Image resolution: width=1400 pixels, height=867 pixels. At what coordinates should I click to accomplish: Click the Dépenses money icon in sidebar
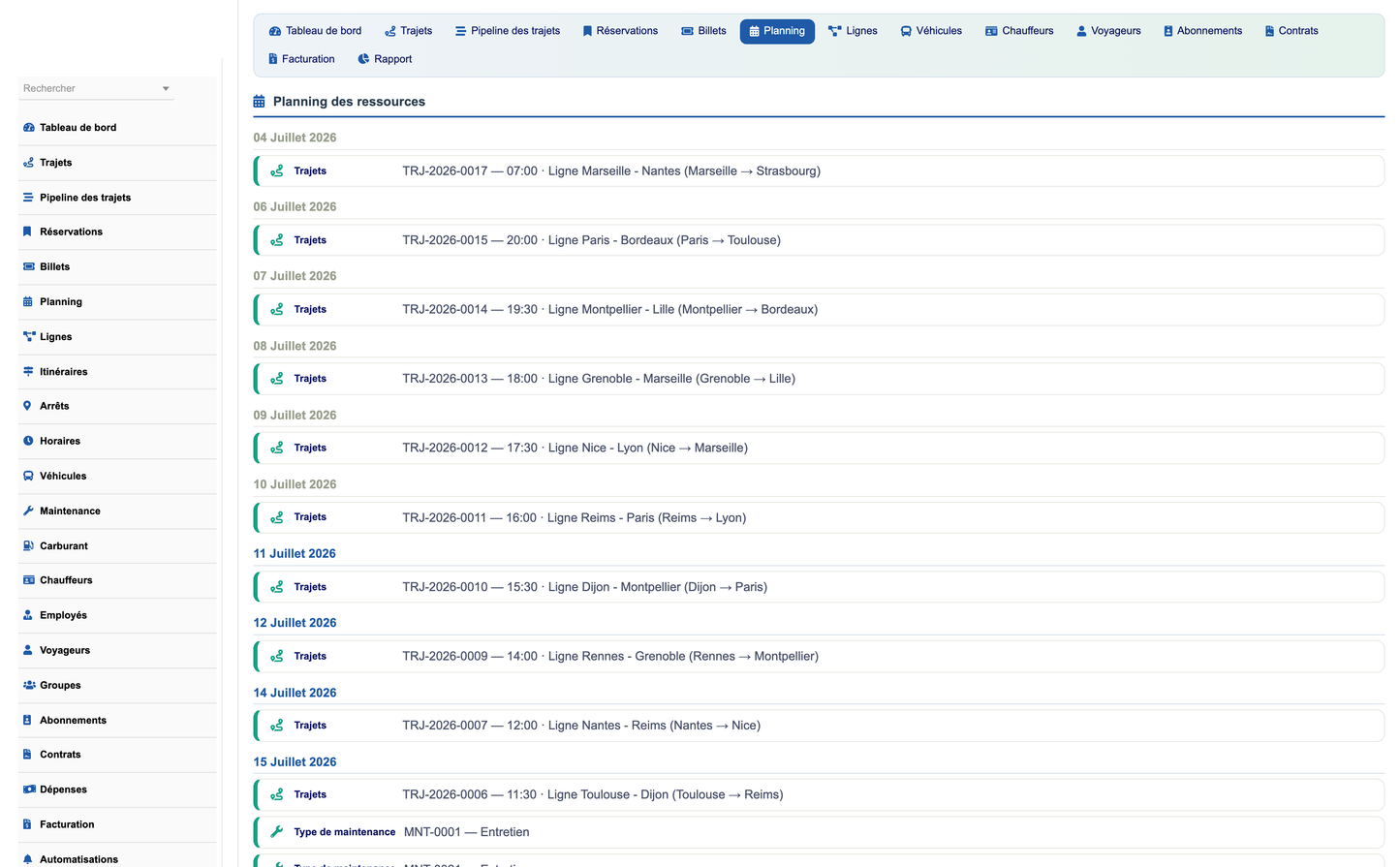28,790
